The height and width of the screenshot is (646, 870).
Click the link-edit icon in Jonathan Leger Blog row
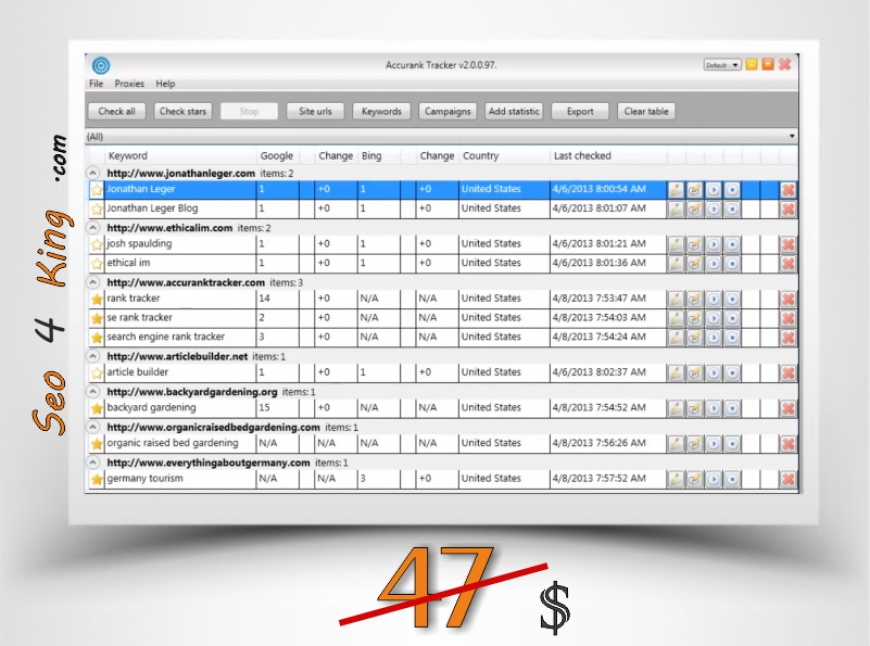coord(694,209)
